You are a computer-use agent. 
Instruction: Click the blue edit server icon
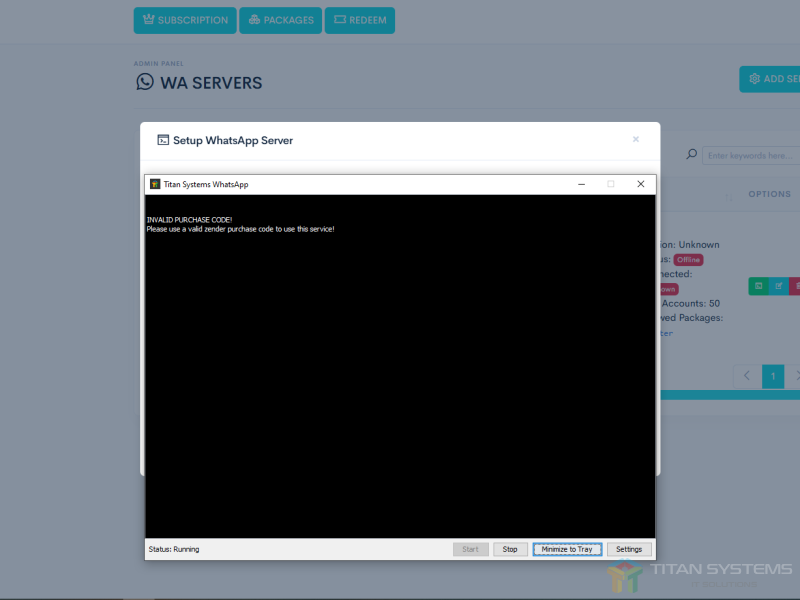[x=779, y=286]
